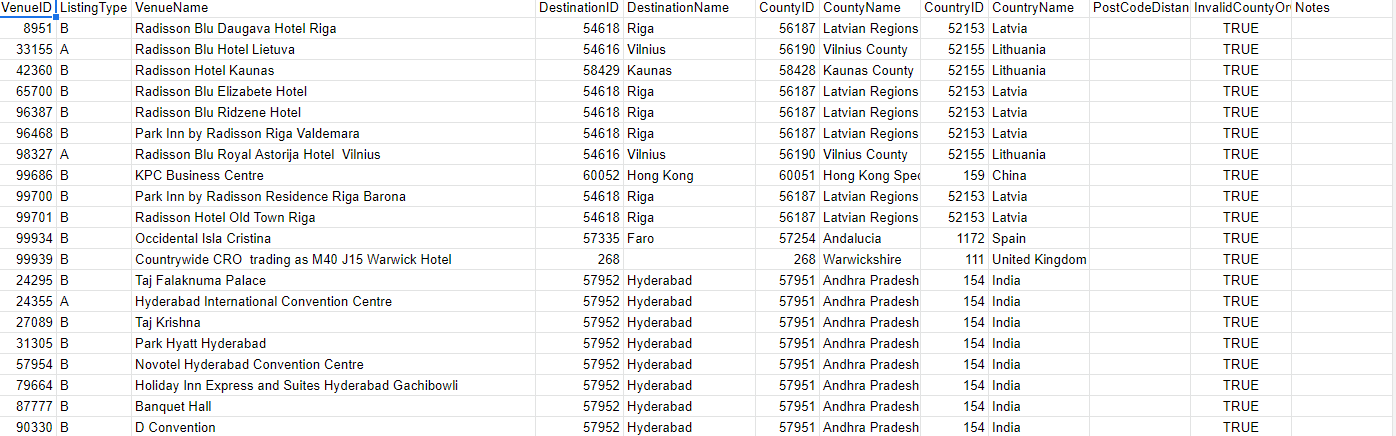Select Park Inn by Radisson Residence Riga Barona
The image size is (1396, 436).
point(334,196)
